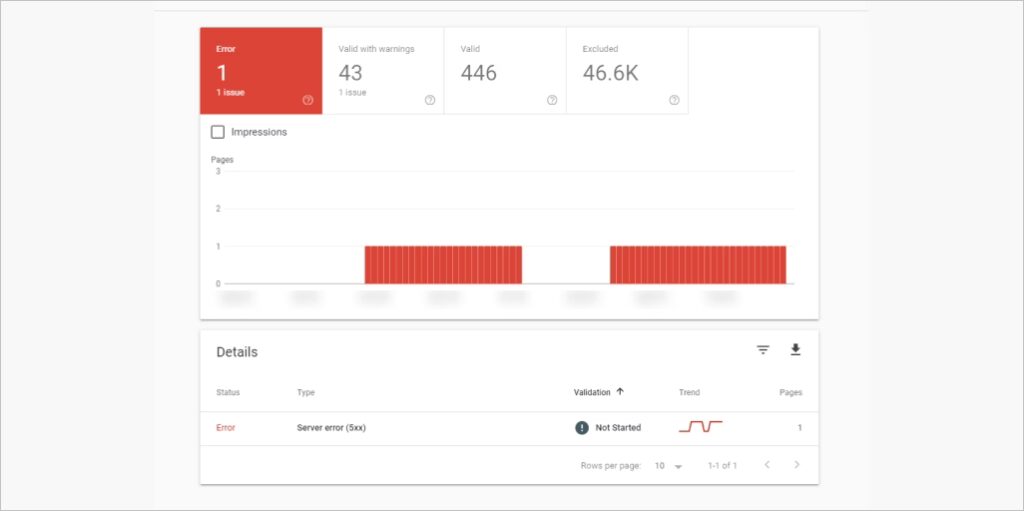
Task: Click the Not Started validation text
Action: pos(618,428)
